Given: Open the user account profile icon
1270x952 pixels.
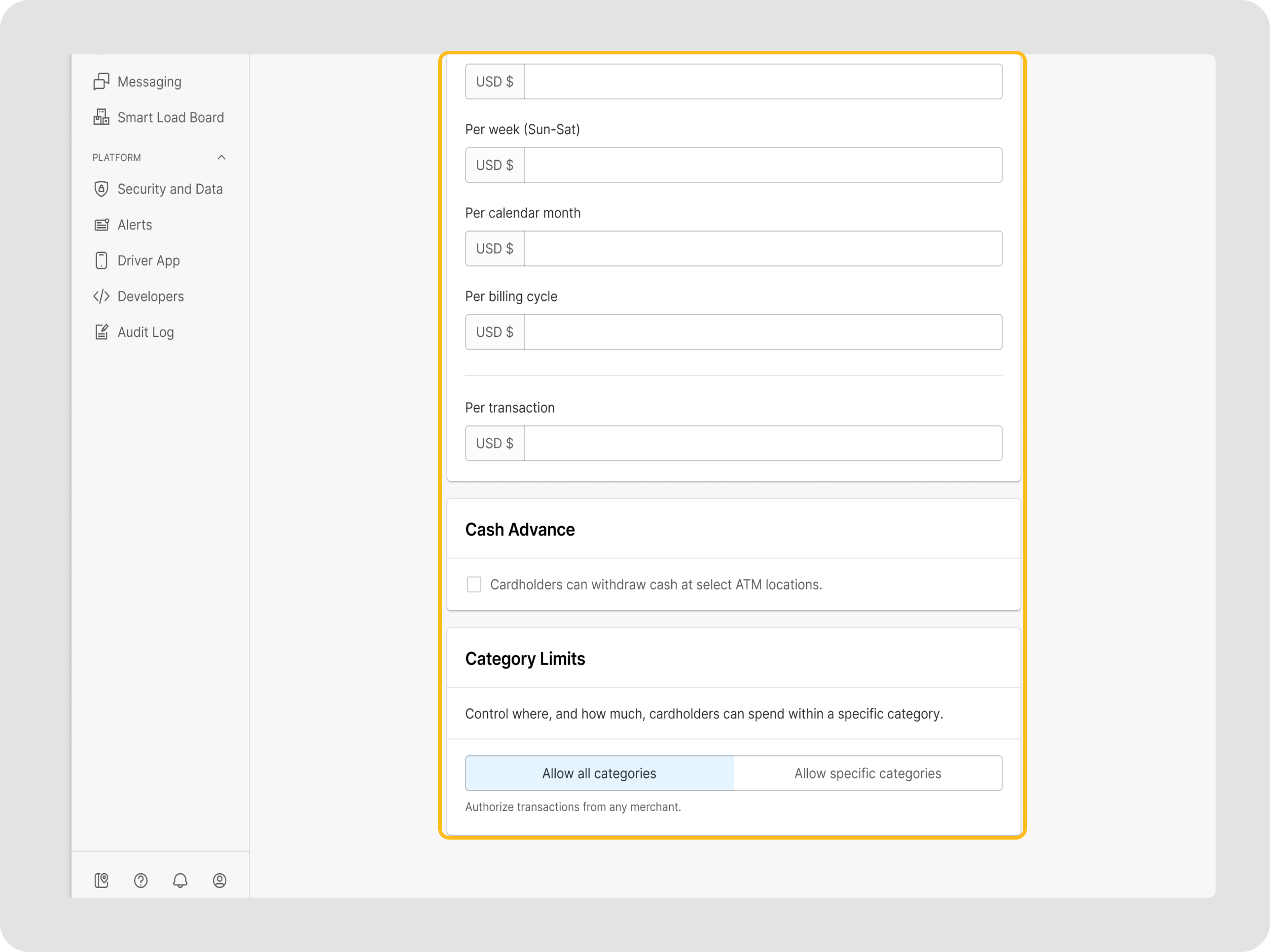Looking at the screenshot, I should [220, 880].
